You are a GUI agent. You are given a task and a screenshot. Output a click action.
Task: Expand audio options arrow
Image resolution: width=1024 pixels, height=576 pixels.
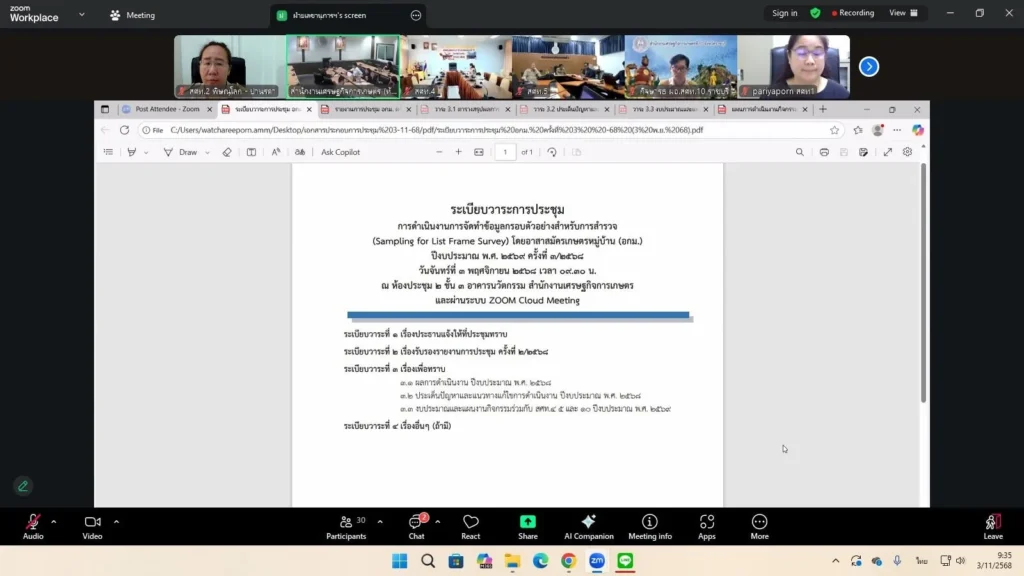[x=54, y=521]
